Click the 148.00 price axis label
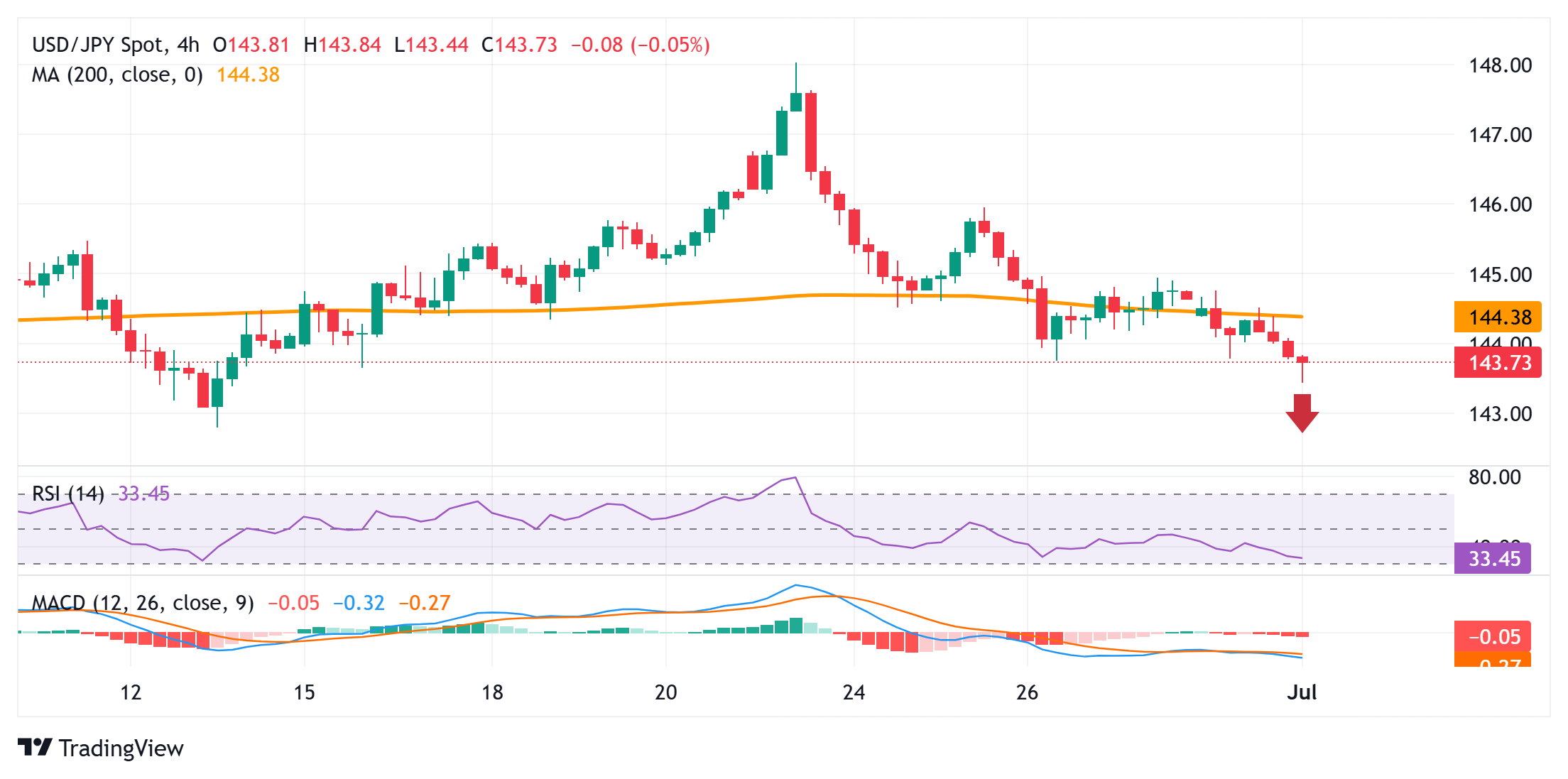This screenshot has height=779, width=1568. (1500, 65)
